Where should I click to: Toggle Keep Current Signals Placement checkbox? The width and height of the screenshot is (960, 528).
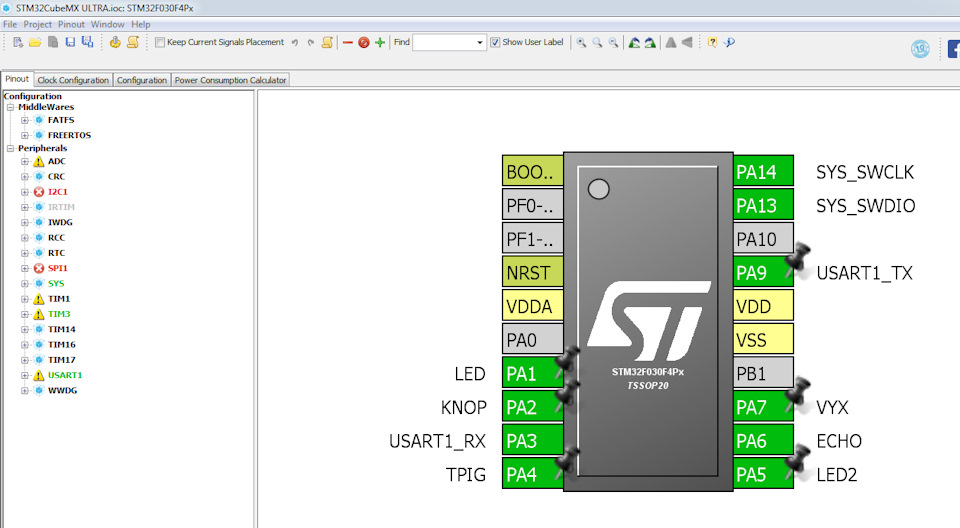click(x=160, y=42)
